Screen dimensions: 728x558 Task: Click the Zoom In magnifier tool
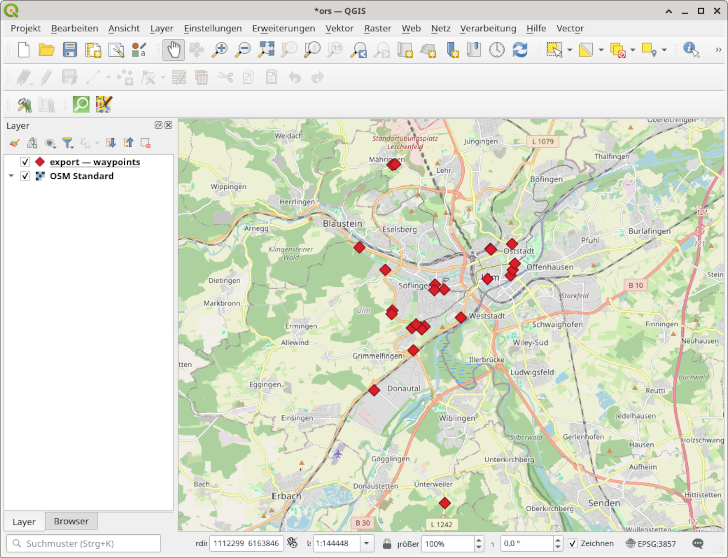coord(220,49)
